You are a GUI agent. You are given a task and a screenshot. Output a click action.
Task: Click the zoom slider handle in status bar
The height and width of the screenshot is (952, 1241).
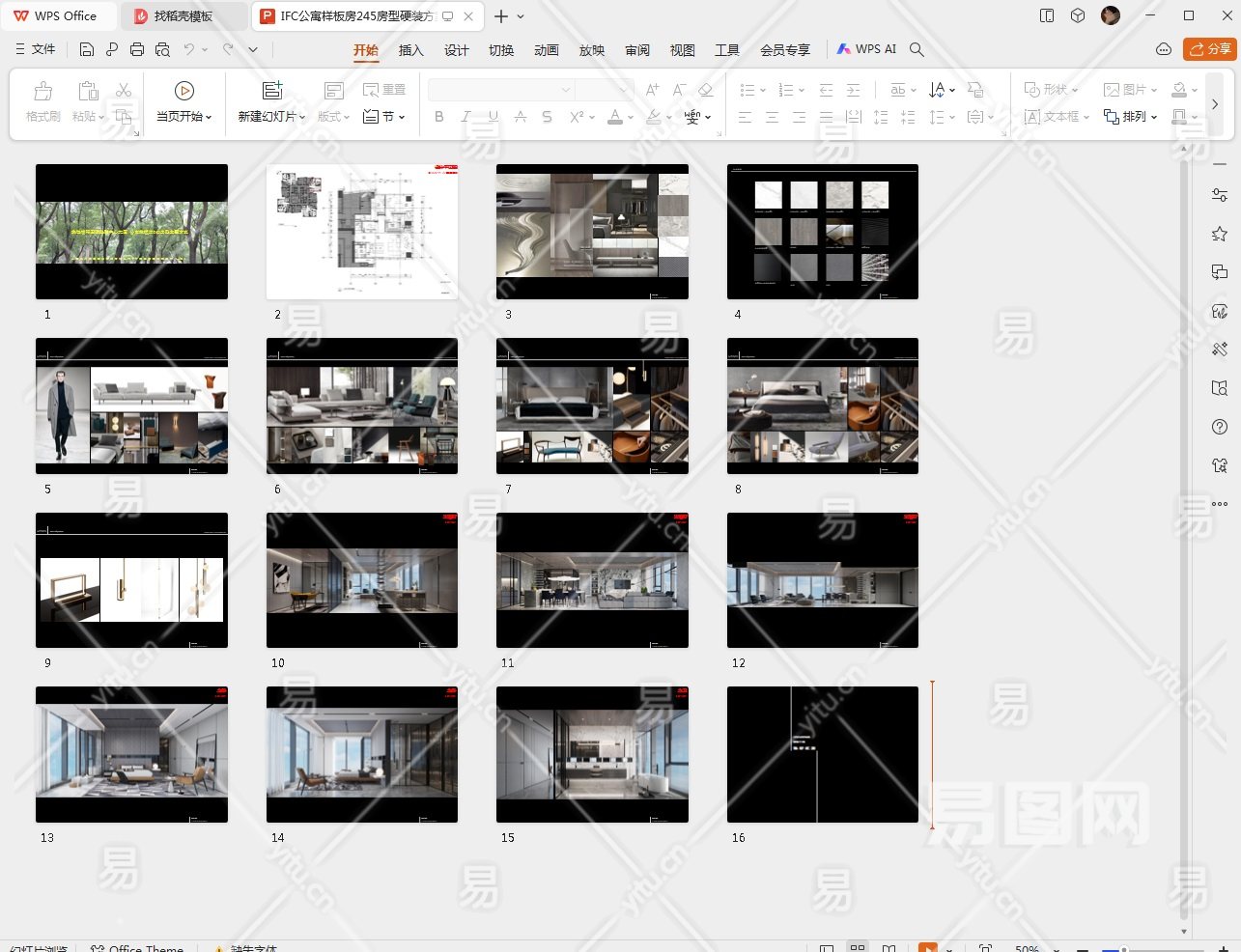pyautogui.click(x=1124, y=948)
